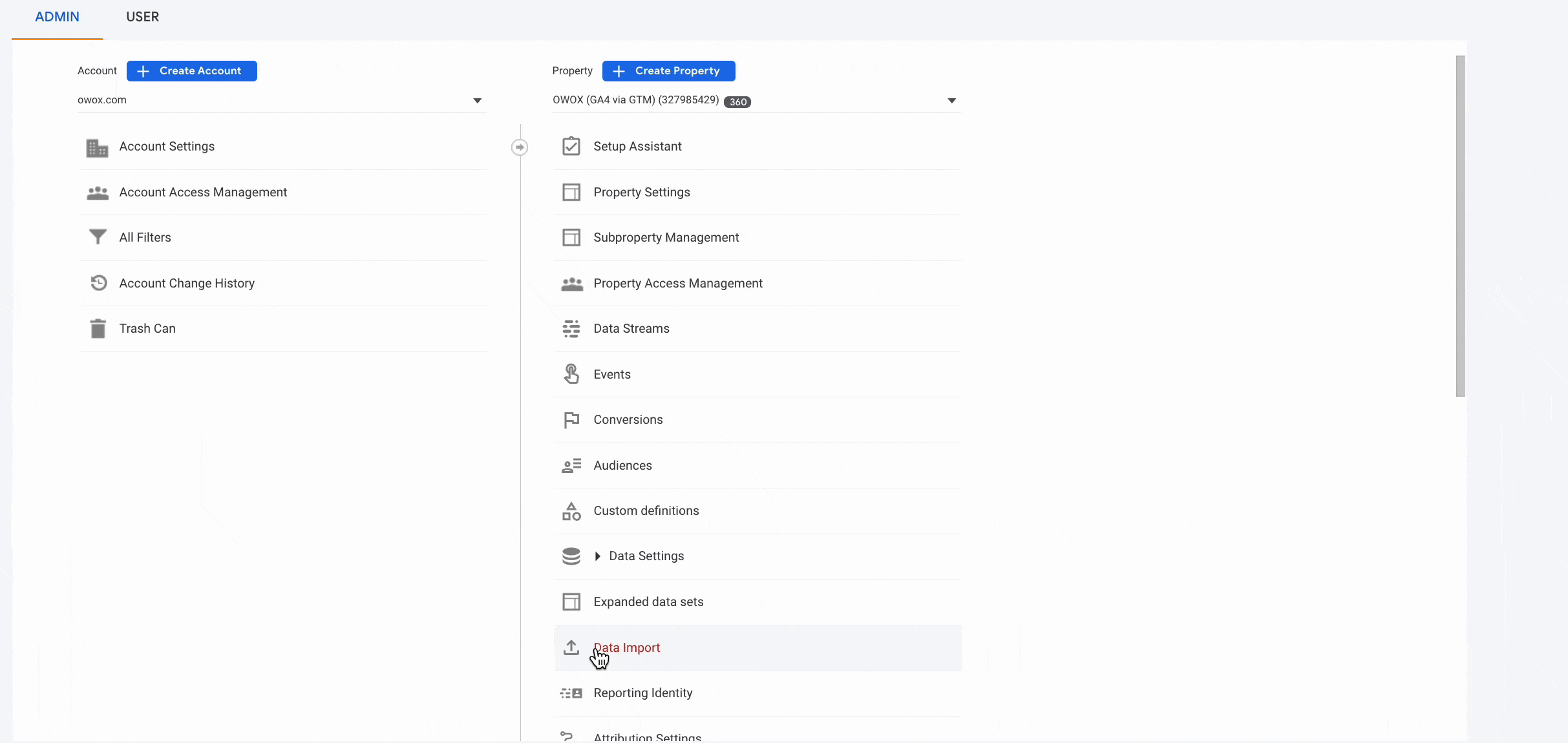Click the Account Access Management icon
1568x743 pixels.
97,191
